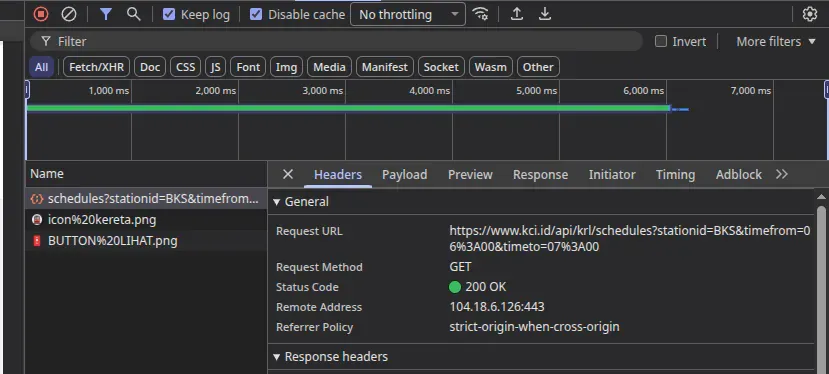The image size is (829, 374).
Task: Focus the Filter input field
Action: [336, 41]
